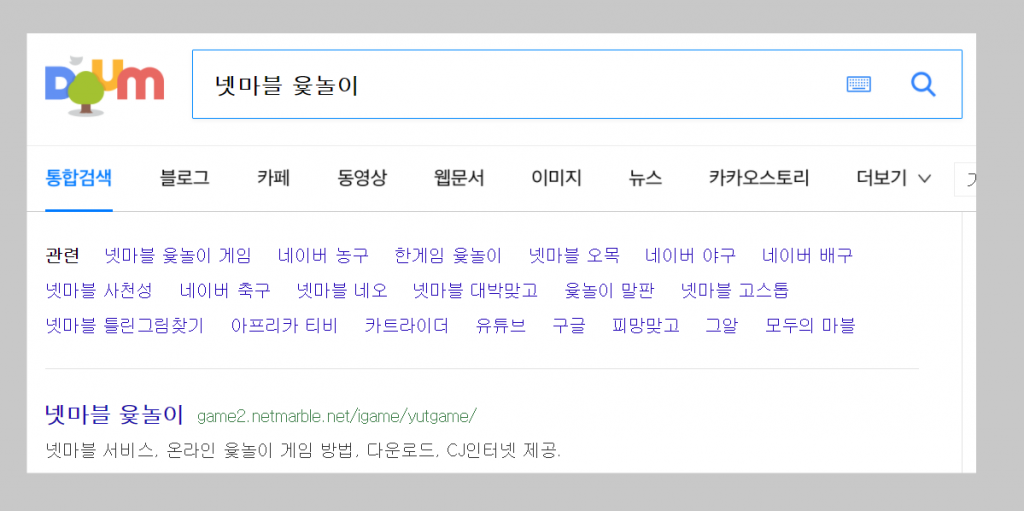Screen dimensions: 1024x511
Task: Open the 넷마블 윷놀이 result title
Action: tap(114, 415)
